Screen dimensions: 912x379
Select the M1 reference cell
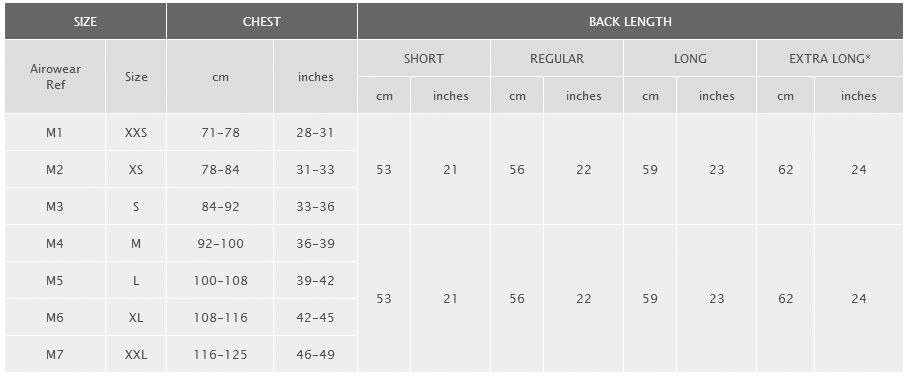point(55,133)
